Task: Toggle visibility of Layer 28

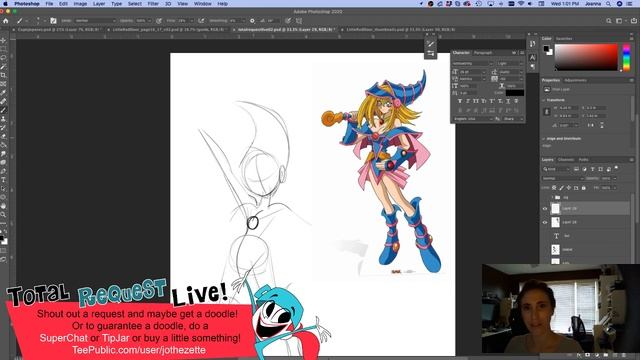Action: click(x=544, y=222)
